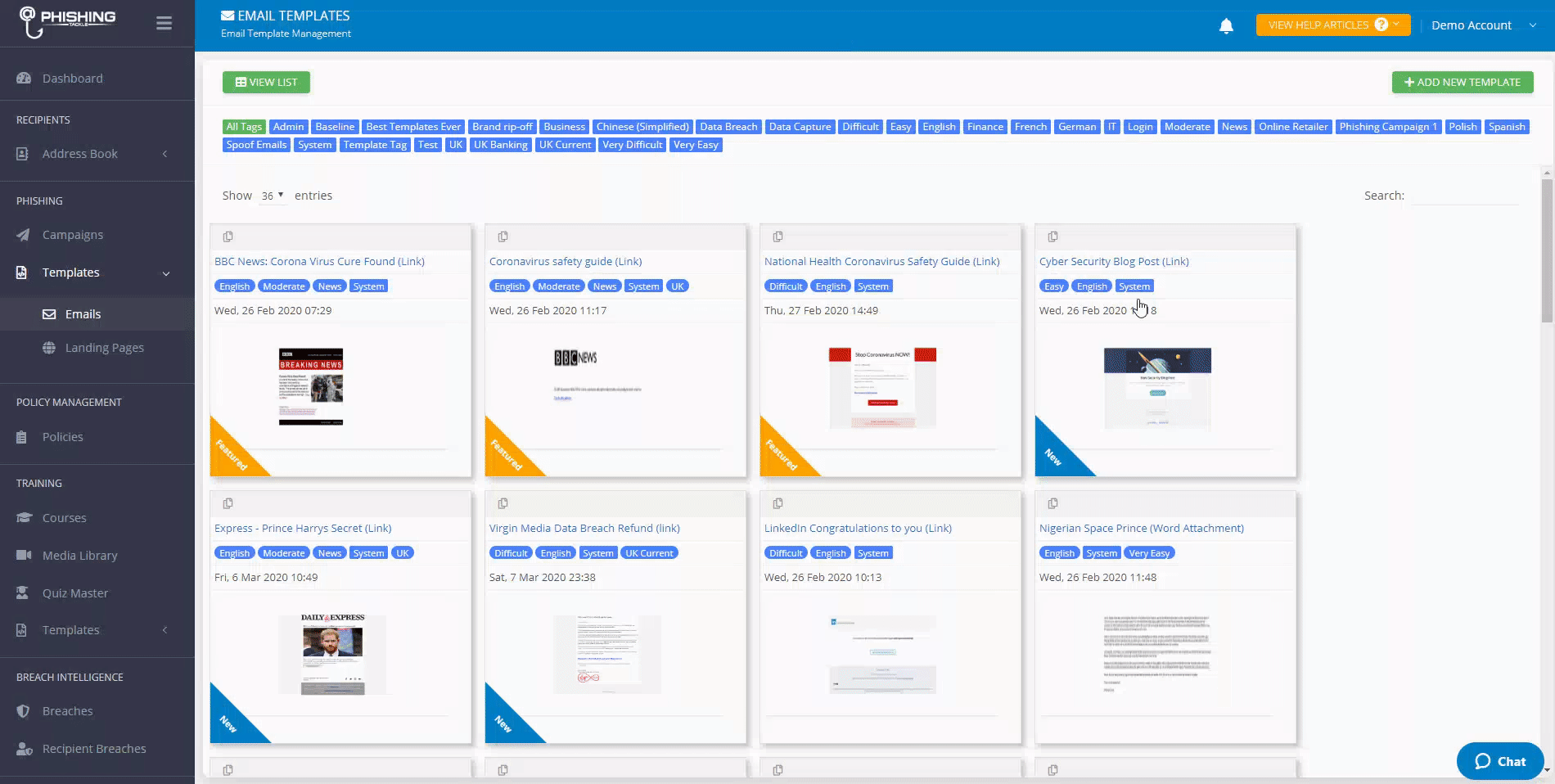The height and width of the screenshot is (784, 1555).
Task: Filter by the Phishing Campaign 1 tag
Action: [x=1388, y=127]
